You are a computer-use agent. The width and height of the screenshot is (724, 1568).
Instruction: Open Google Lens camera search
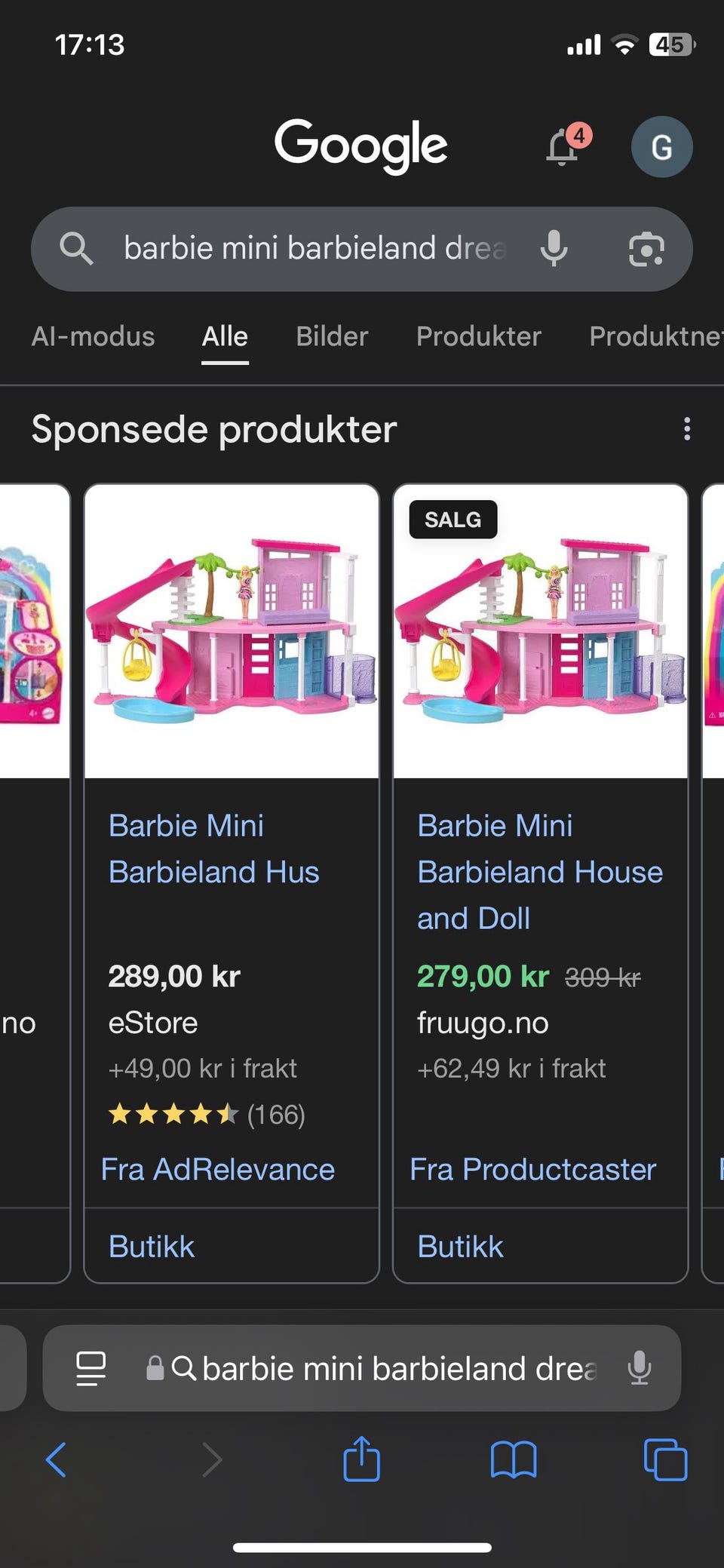(x=646, y=250)
